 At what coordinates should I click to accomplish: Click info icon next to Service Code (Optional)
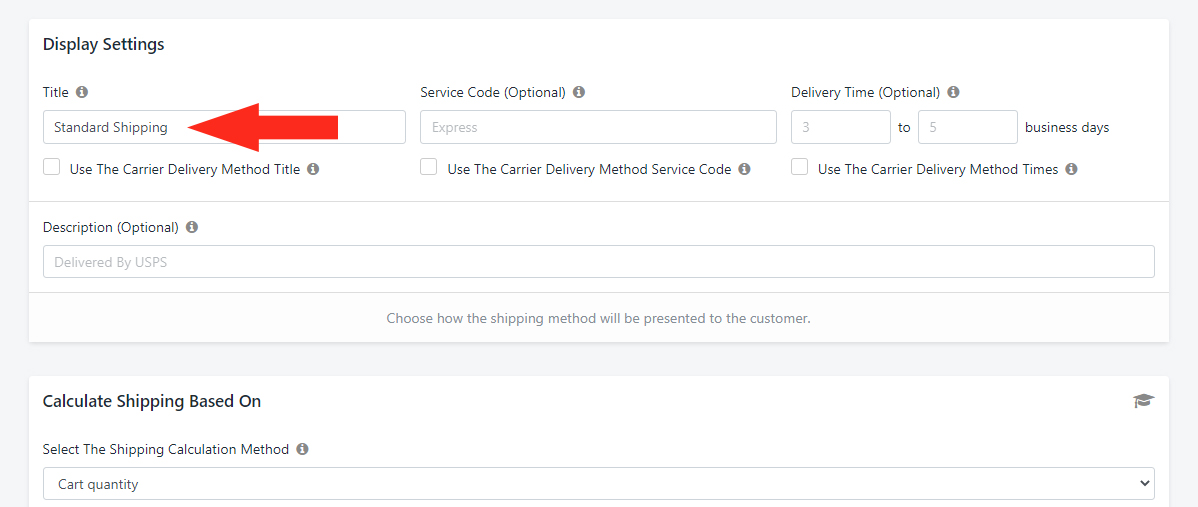click(x=579, y=92)
